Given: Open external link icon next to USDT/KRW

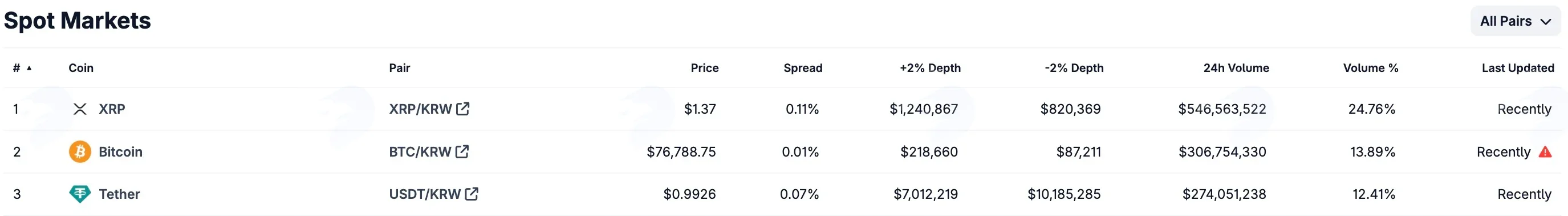Looking at the screenshot, I should pyautogui.click(x=472, y=194).
